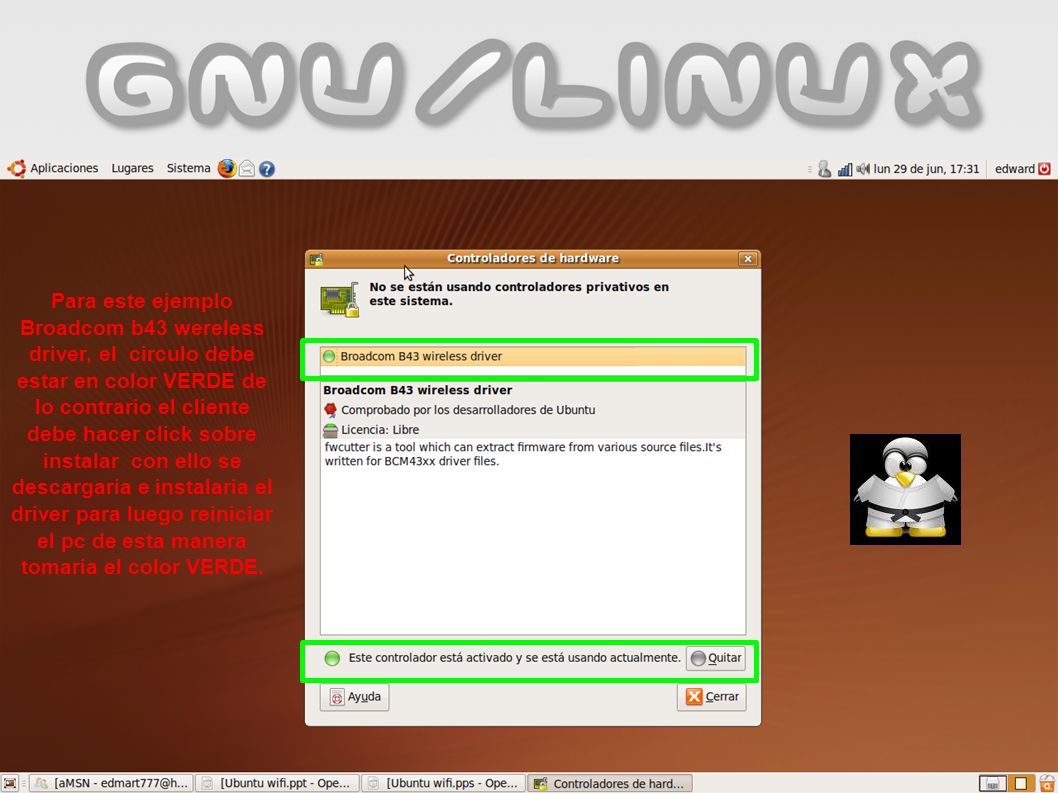Click the edward user switcher

pyautogui.click(x=1015, y=169)
